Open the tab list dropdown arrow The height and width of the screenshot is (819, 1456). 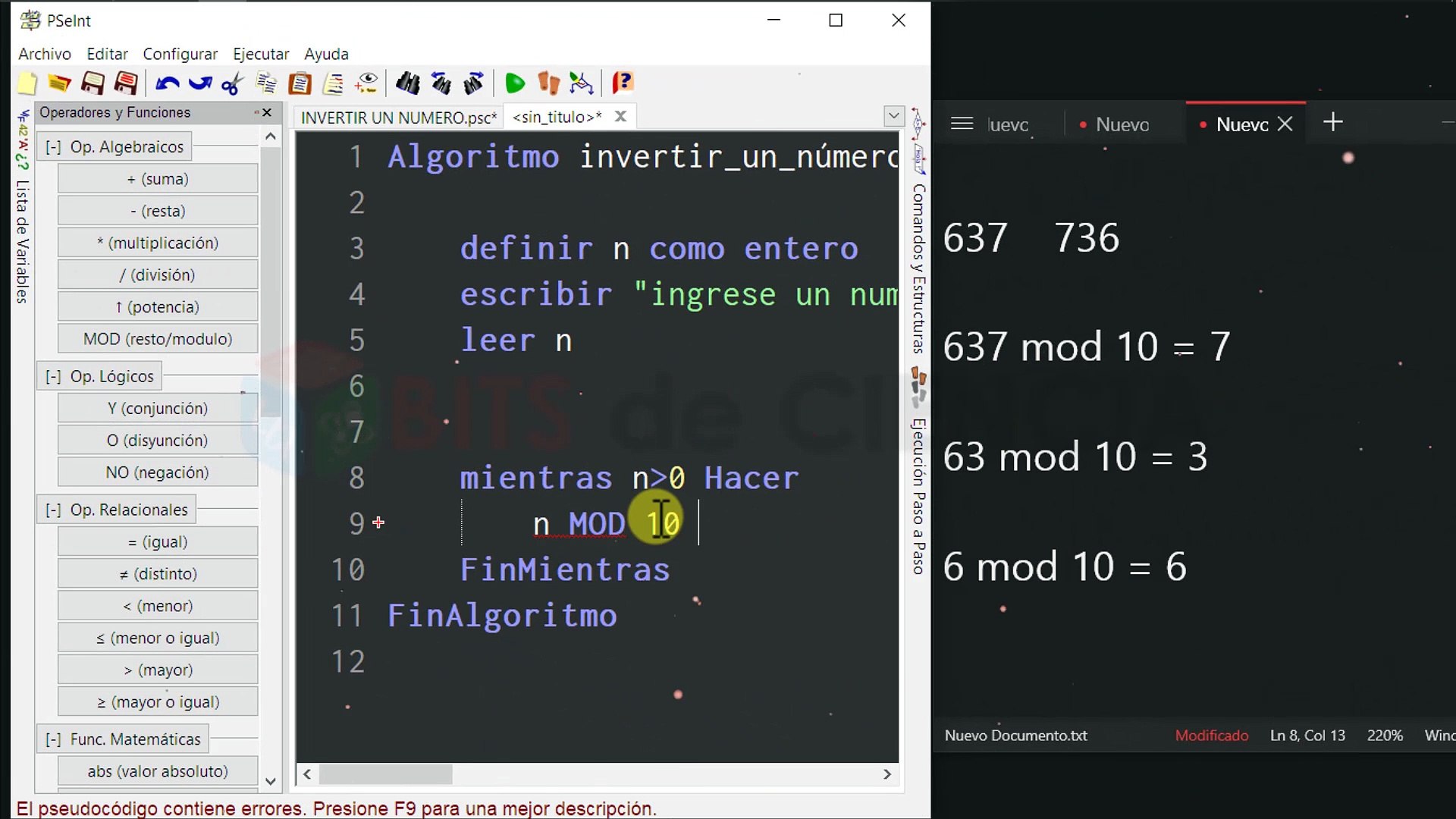point(894,117)
